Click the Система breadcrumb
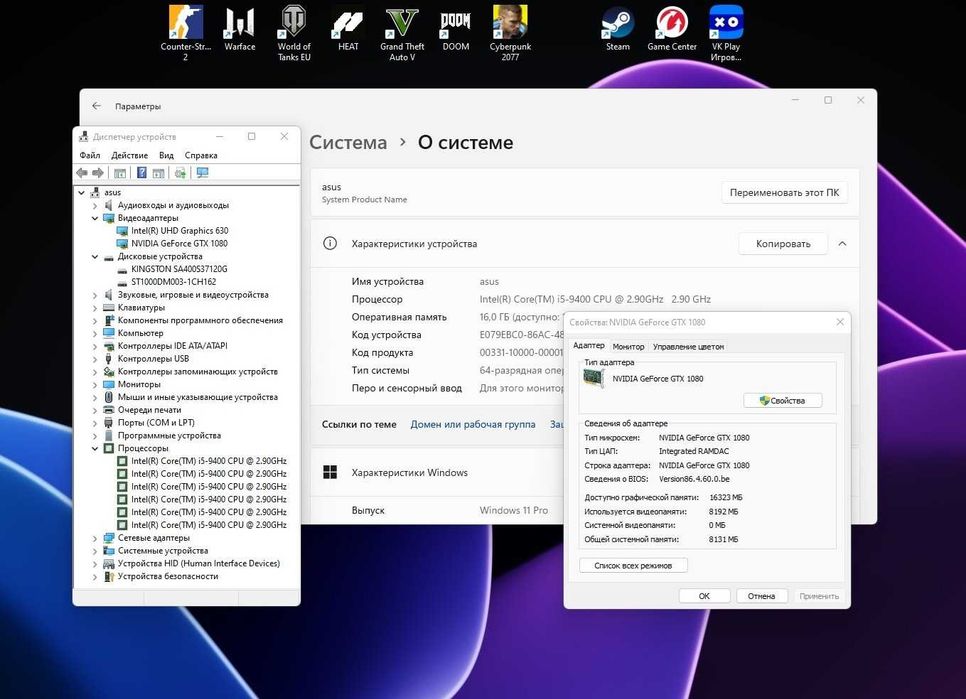The image size is (966, 699). pyautogui.click(x=348, y=142)
